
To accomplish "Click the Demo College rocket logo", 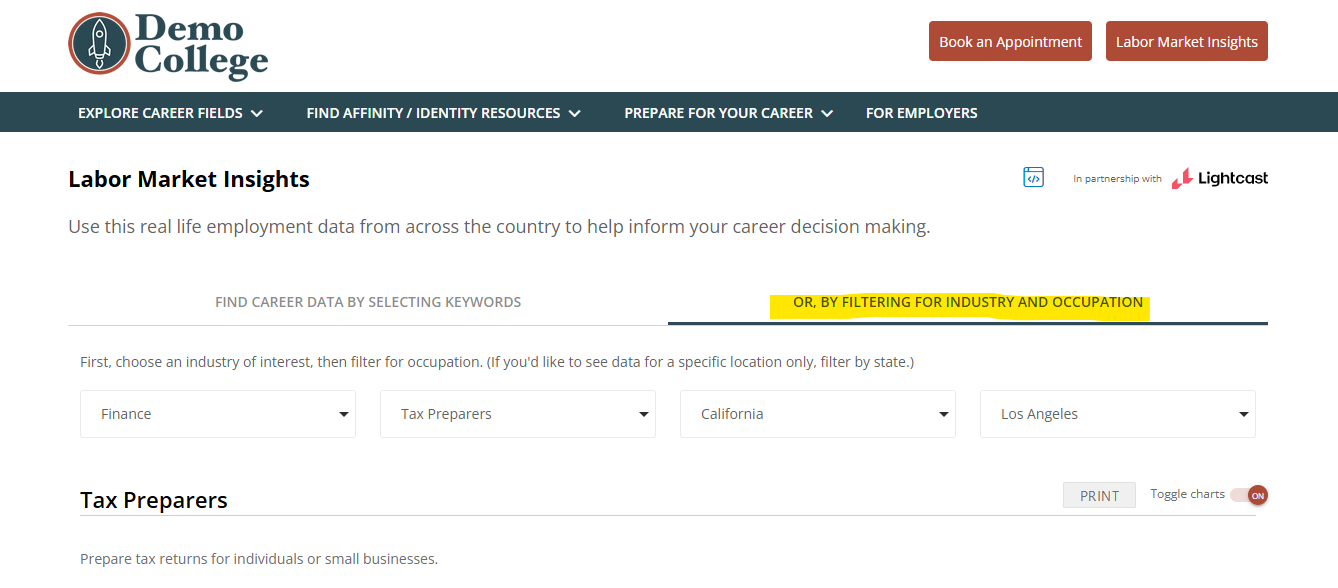I will [99, 43].
